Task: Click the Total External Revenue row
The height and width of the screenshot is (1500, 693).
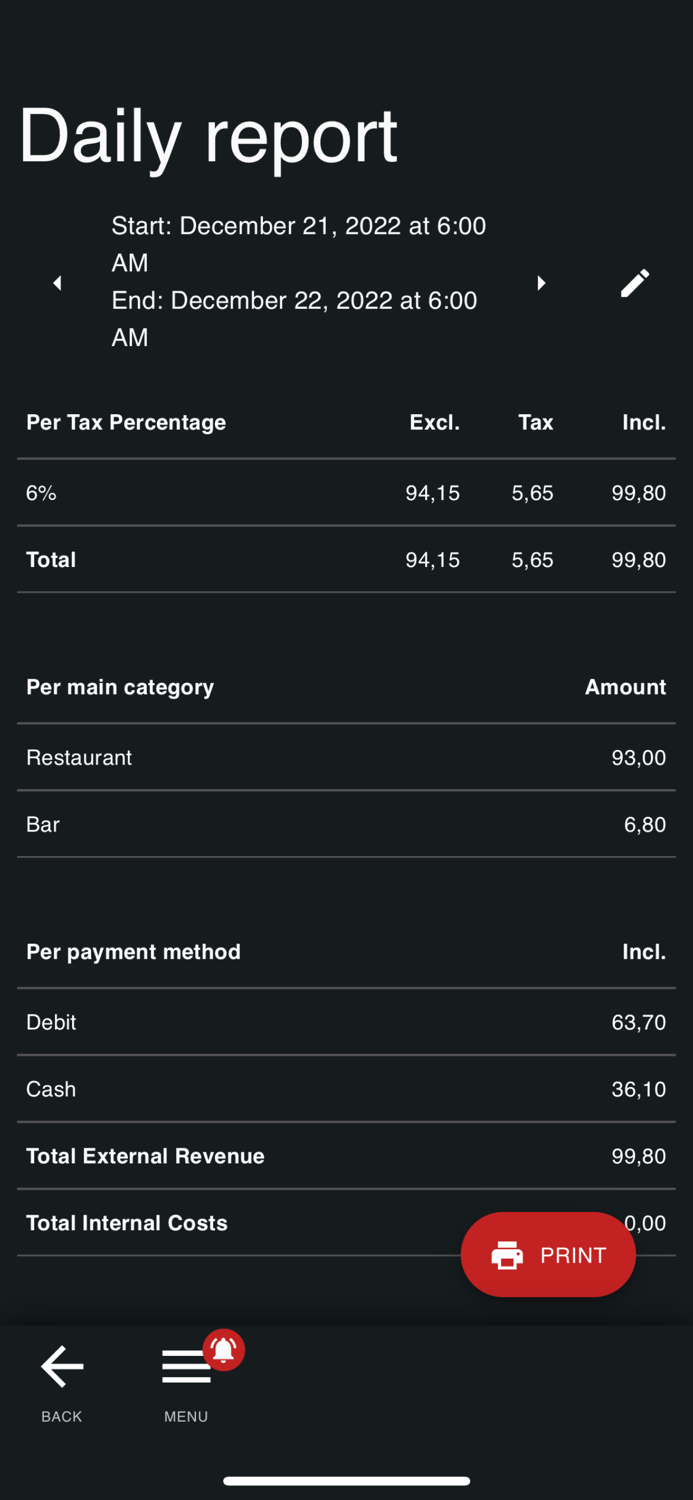Action: [x=346, y=1156]
